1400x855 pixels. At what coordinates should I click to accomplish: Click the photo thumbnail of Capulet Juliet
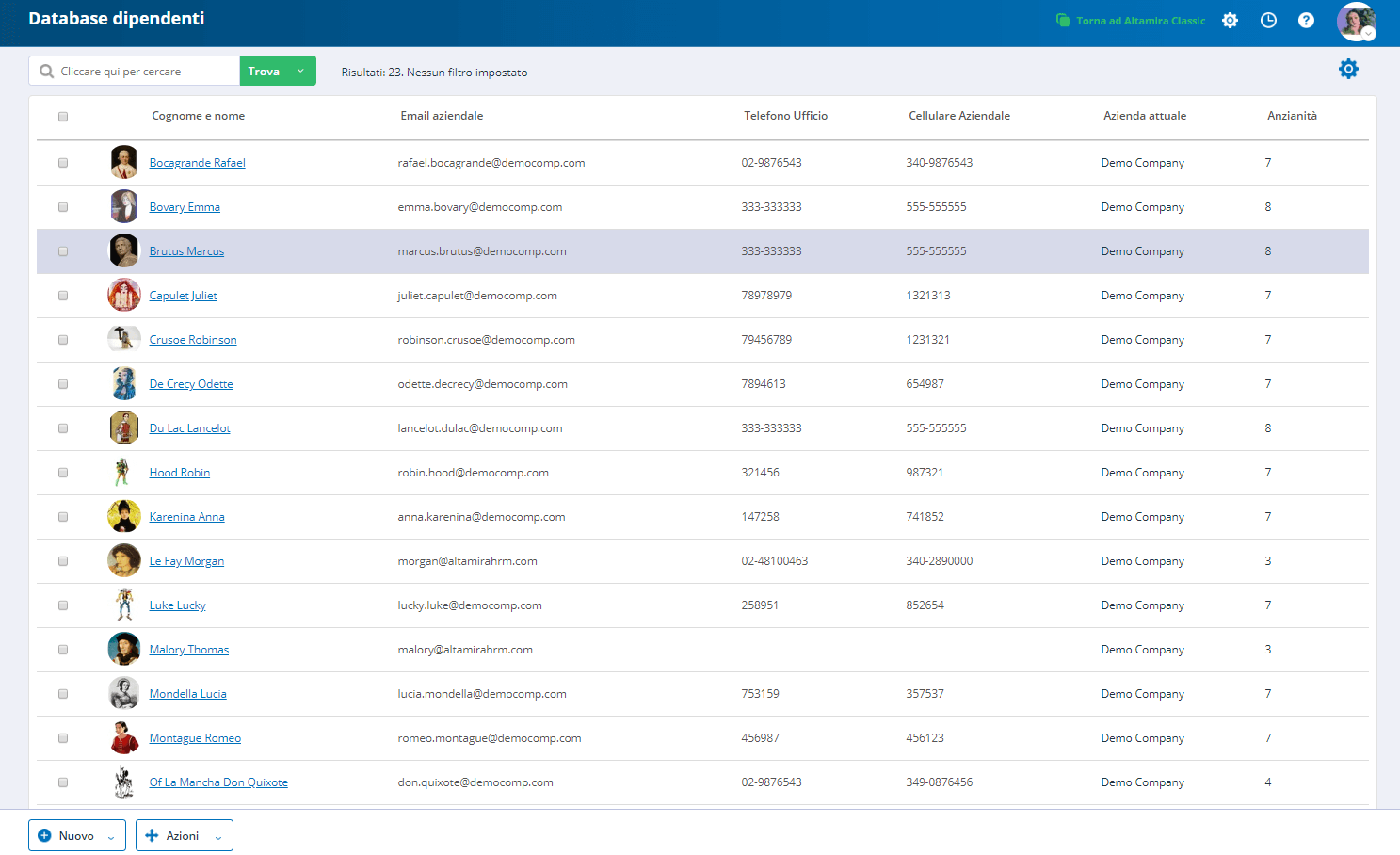click(x=123, y=295)
